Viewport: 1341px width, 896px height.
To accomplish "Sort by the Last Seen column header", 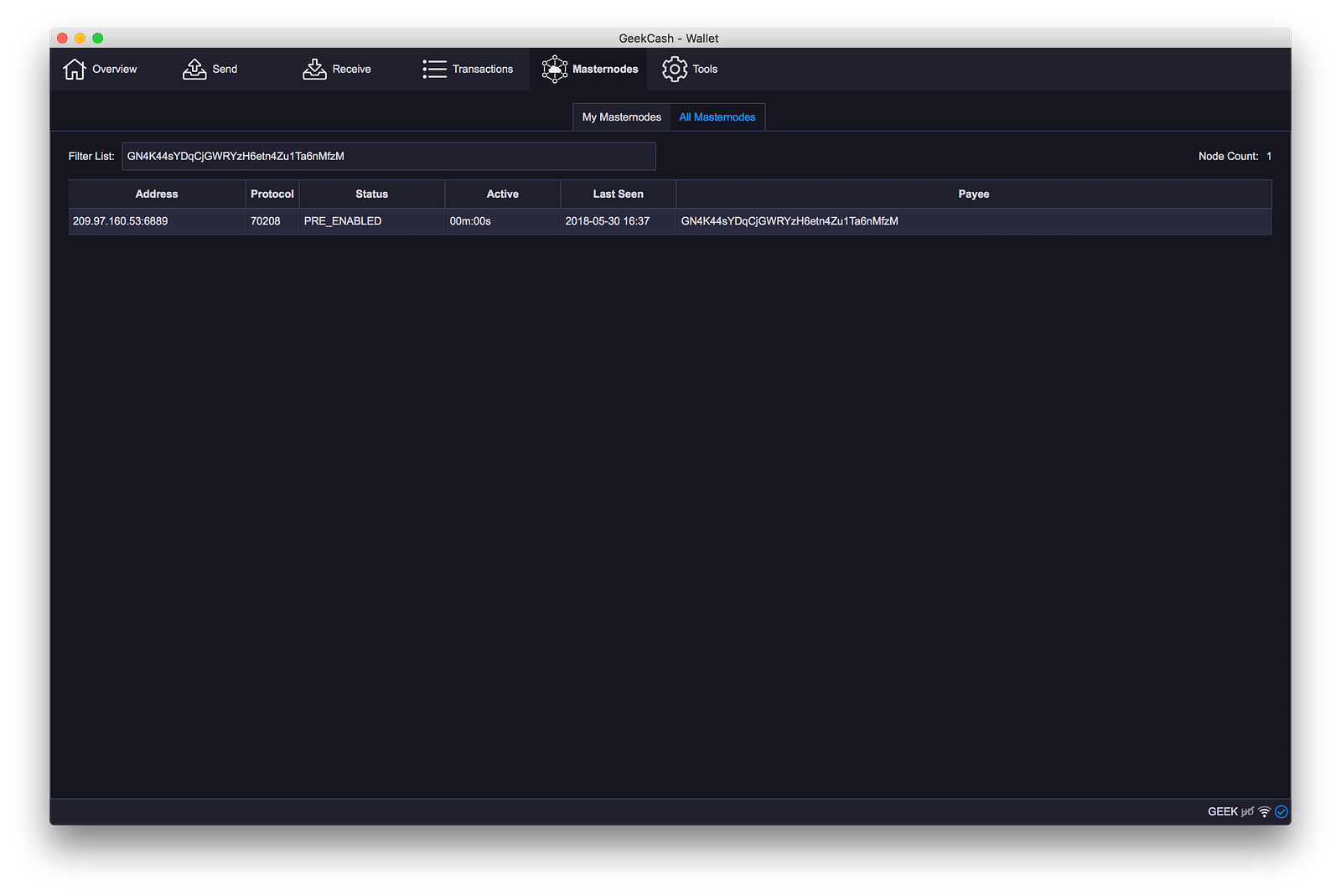I will coord(619,194).
